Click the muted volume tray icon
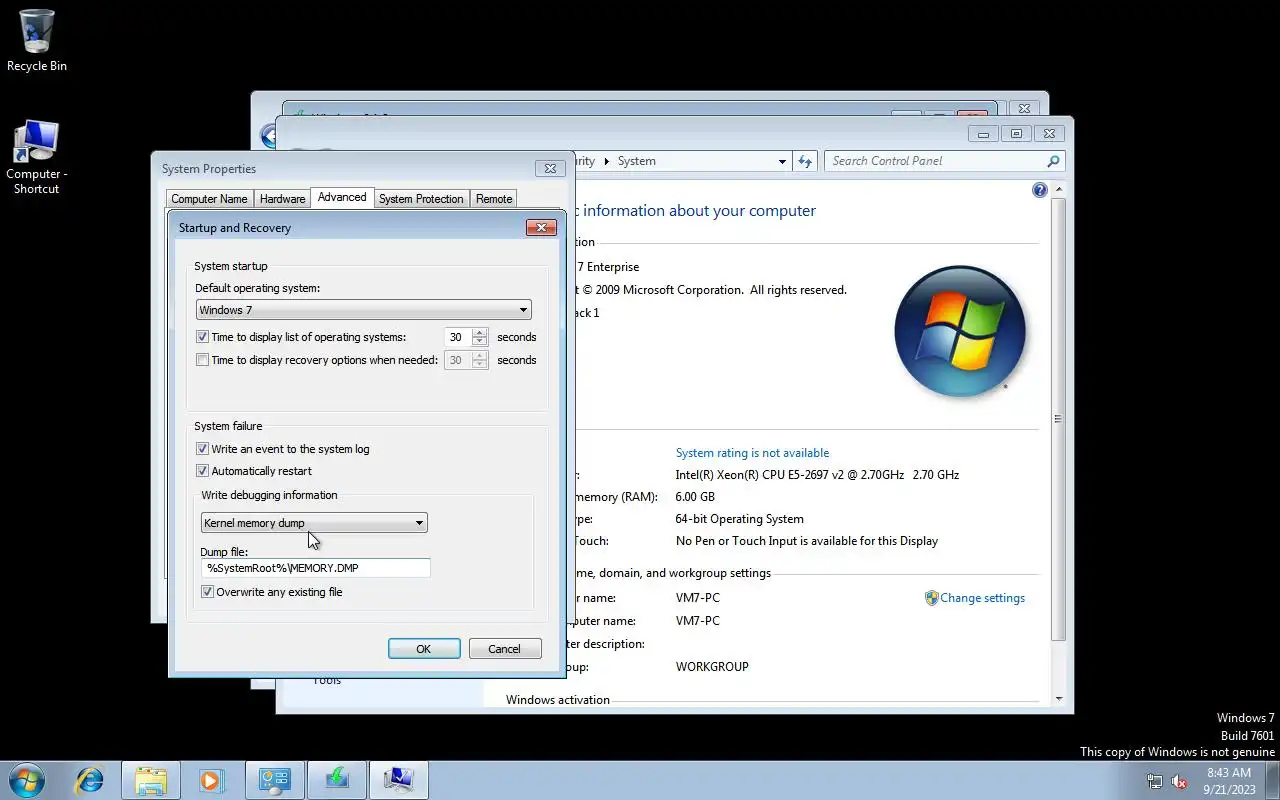 [x=1180, y=781]
